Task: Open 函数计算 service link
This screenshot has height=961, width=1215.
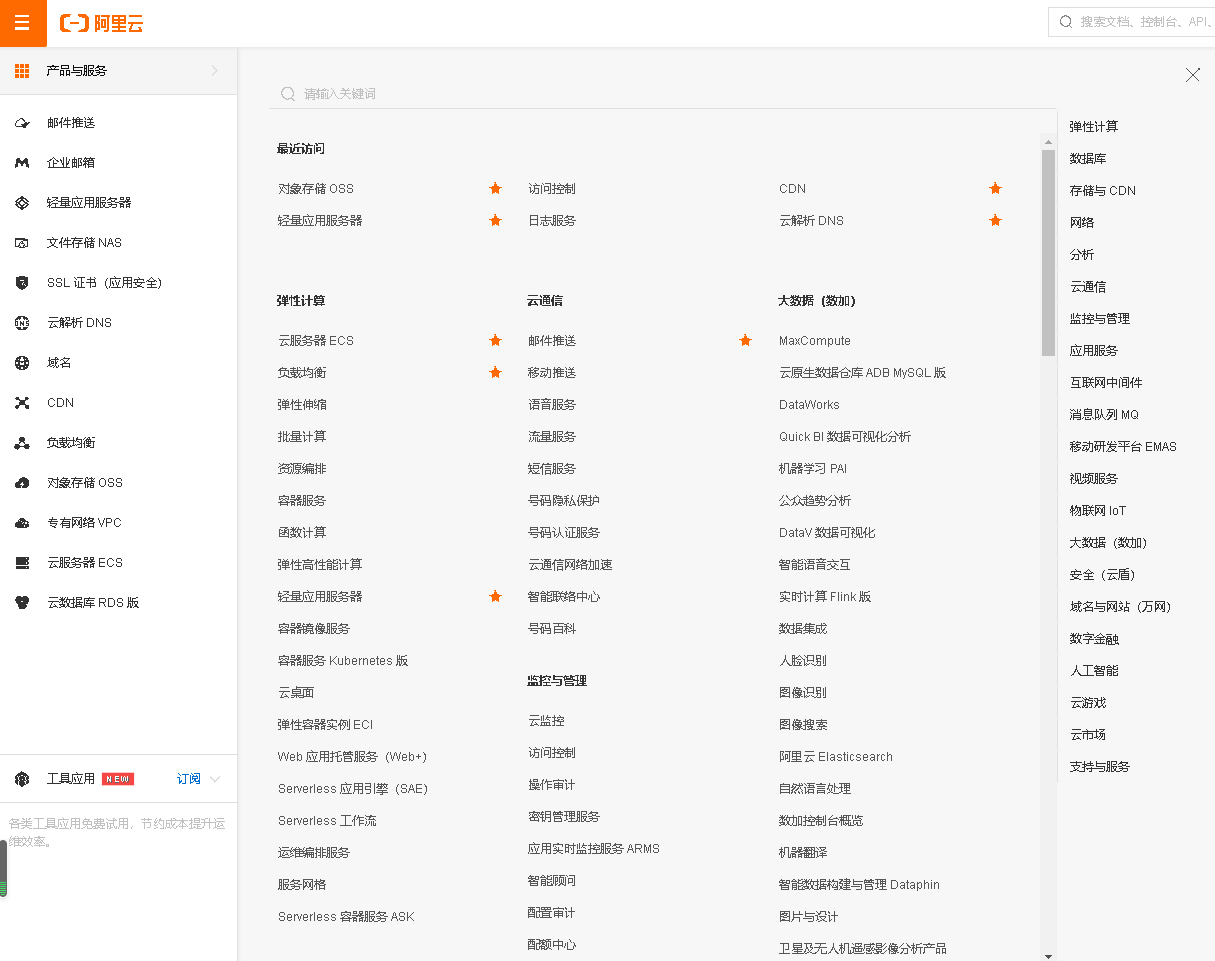Action: click(x=302, y=533)
